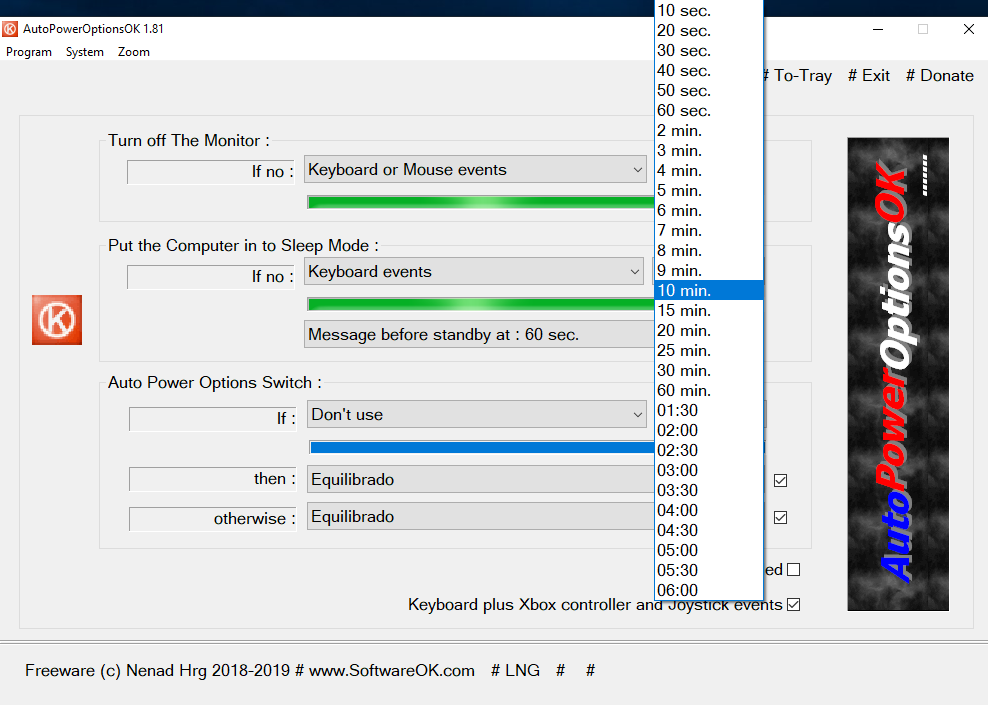Viewport: 988px width, 705px height.
Task: Open the 'otherwise' Equilibrado power plan dropdown
Action: (481, 517)
